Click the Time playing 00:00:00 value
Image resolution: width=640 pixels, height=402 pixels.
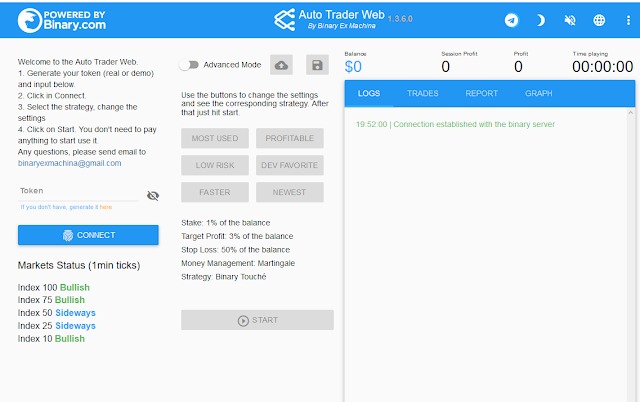[x=602, y=67]
